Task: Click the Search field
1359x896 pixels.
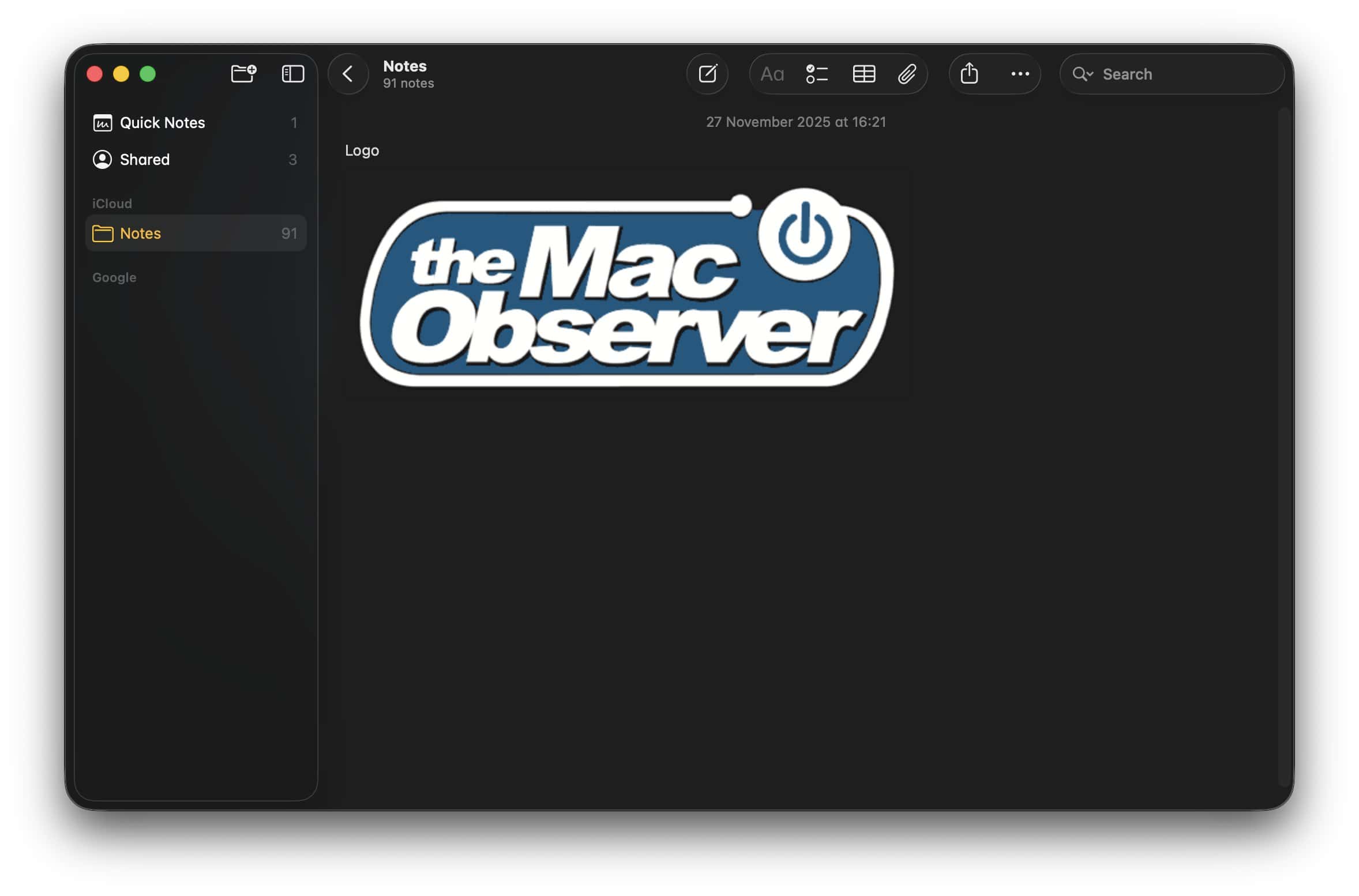Action: coord(1172,74)
